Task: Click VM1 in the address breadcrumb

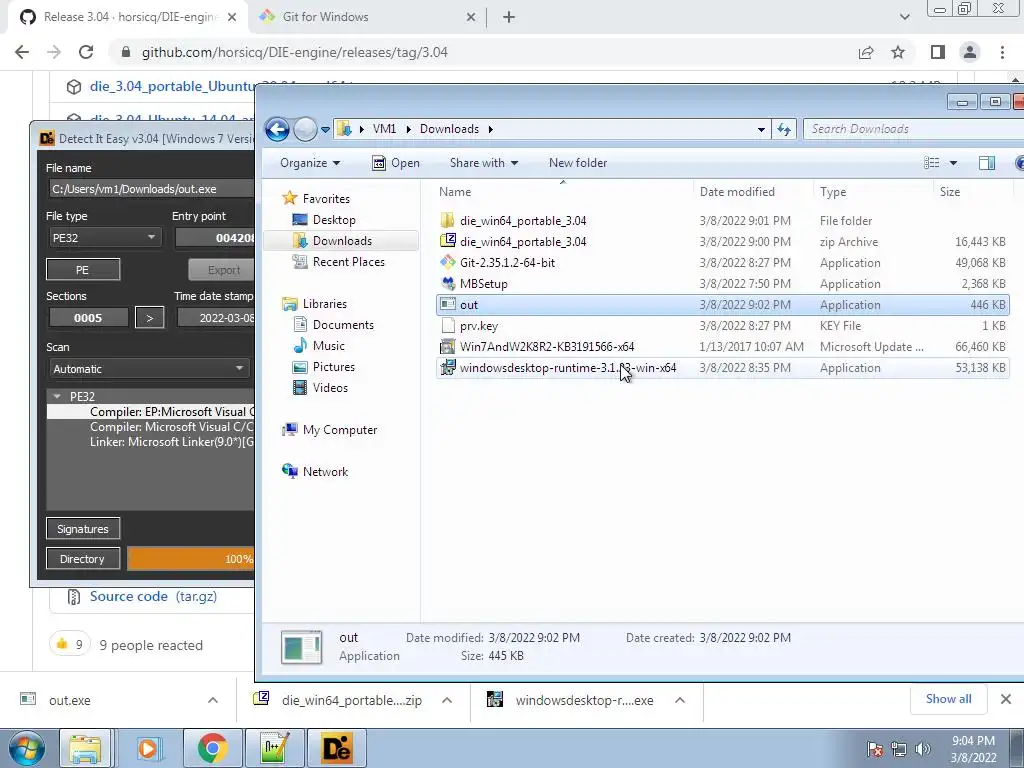Action: click(x=384, y=129)
